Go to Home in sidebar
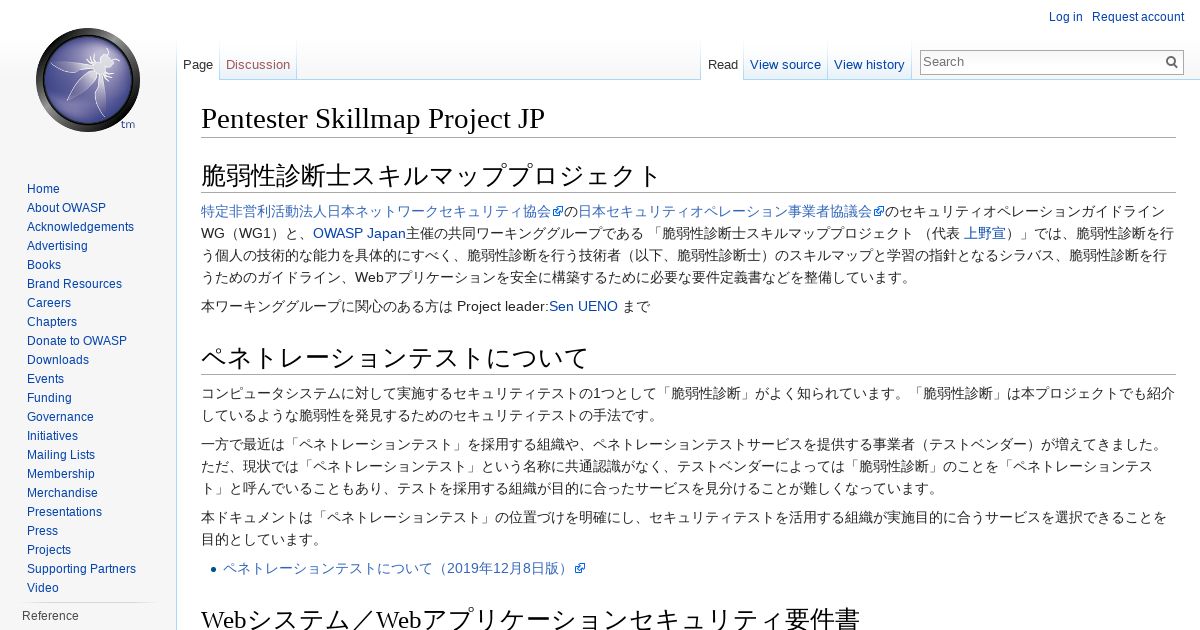 (x=43, y=189)
